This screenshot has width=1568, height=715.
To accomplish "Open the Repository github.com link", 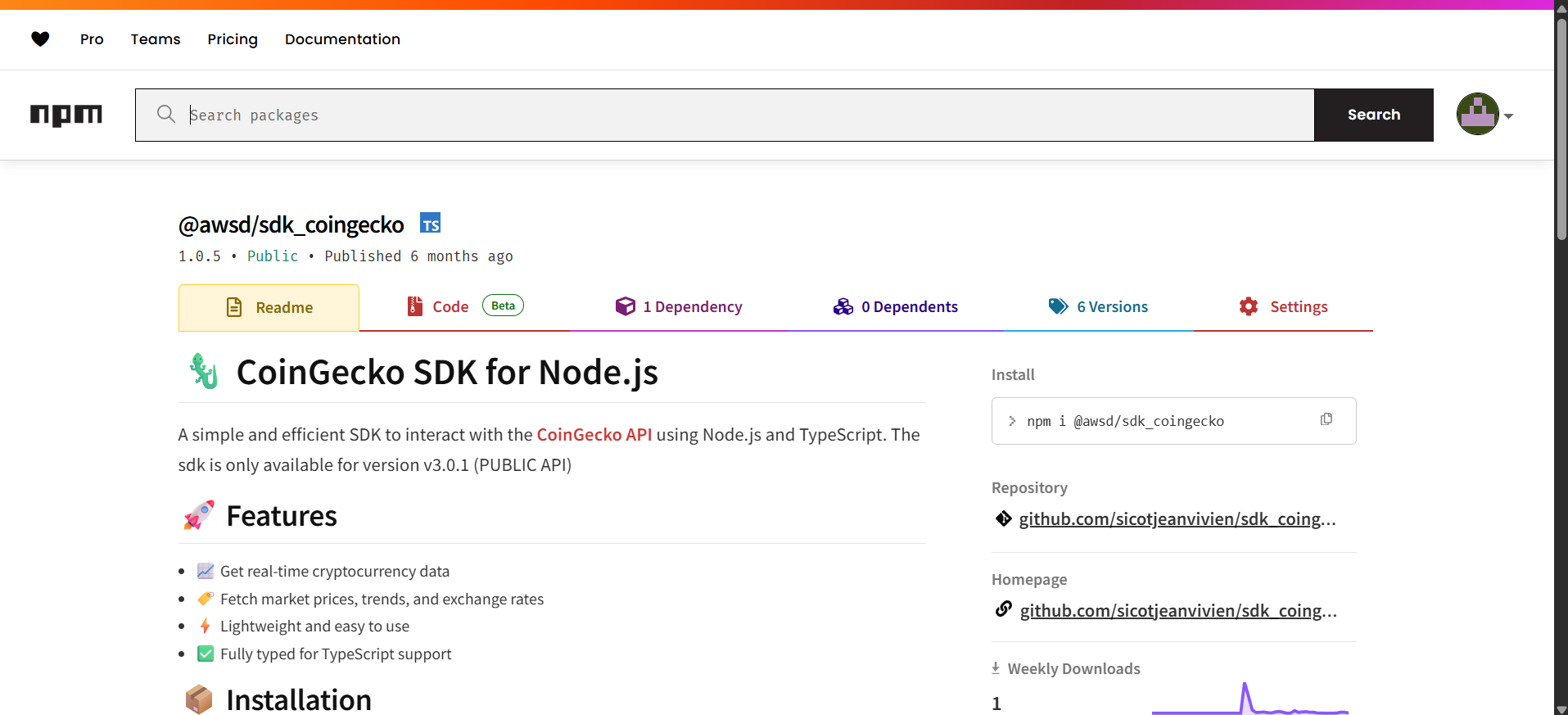I will click(x=1177, y=518).
